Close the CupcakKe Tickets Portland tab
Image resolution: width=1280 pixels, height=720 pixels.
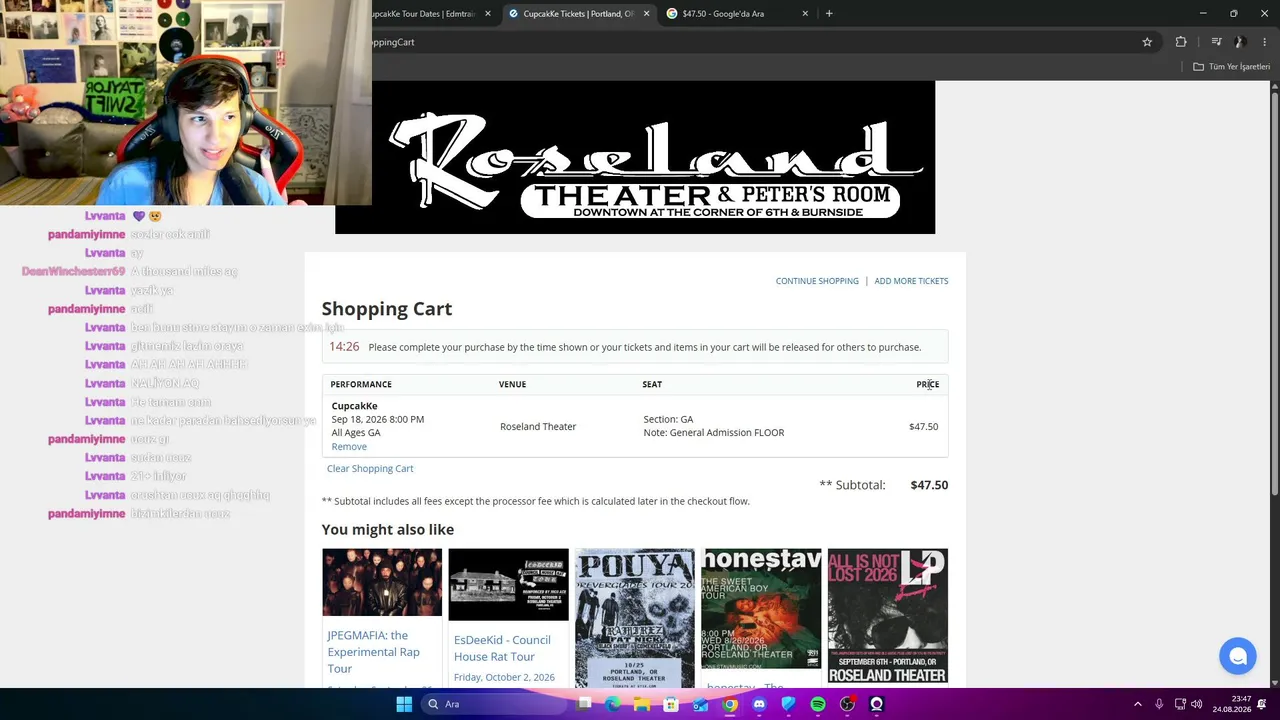(647, 14)
